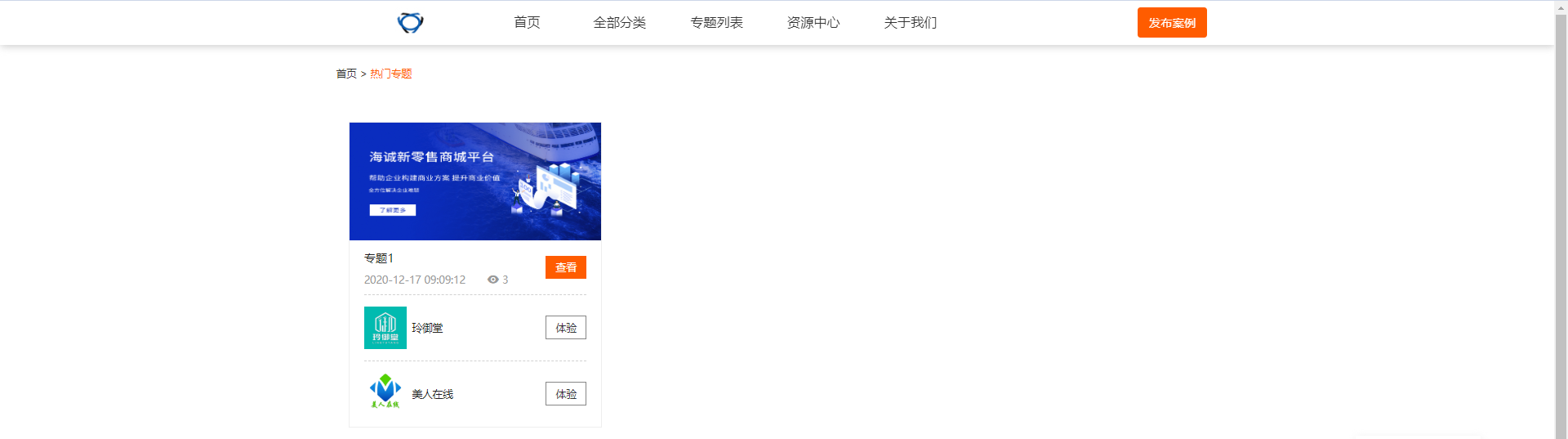1568x439 pixels.
Task: Open the 首页 navigation item
Action: 527,22
